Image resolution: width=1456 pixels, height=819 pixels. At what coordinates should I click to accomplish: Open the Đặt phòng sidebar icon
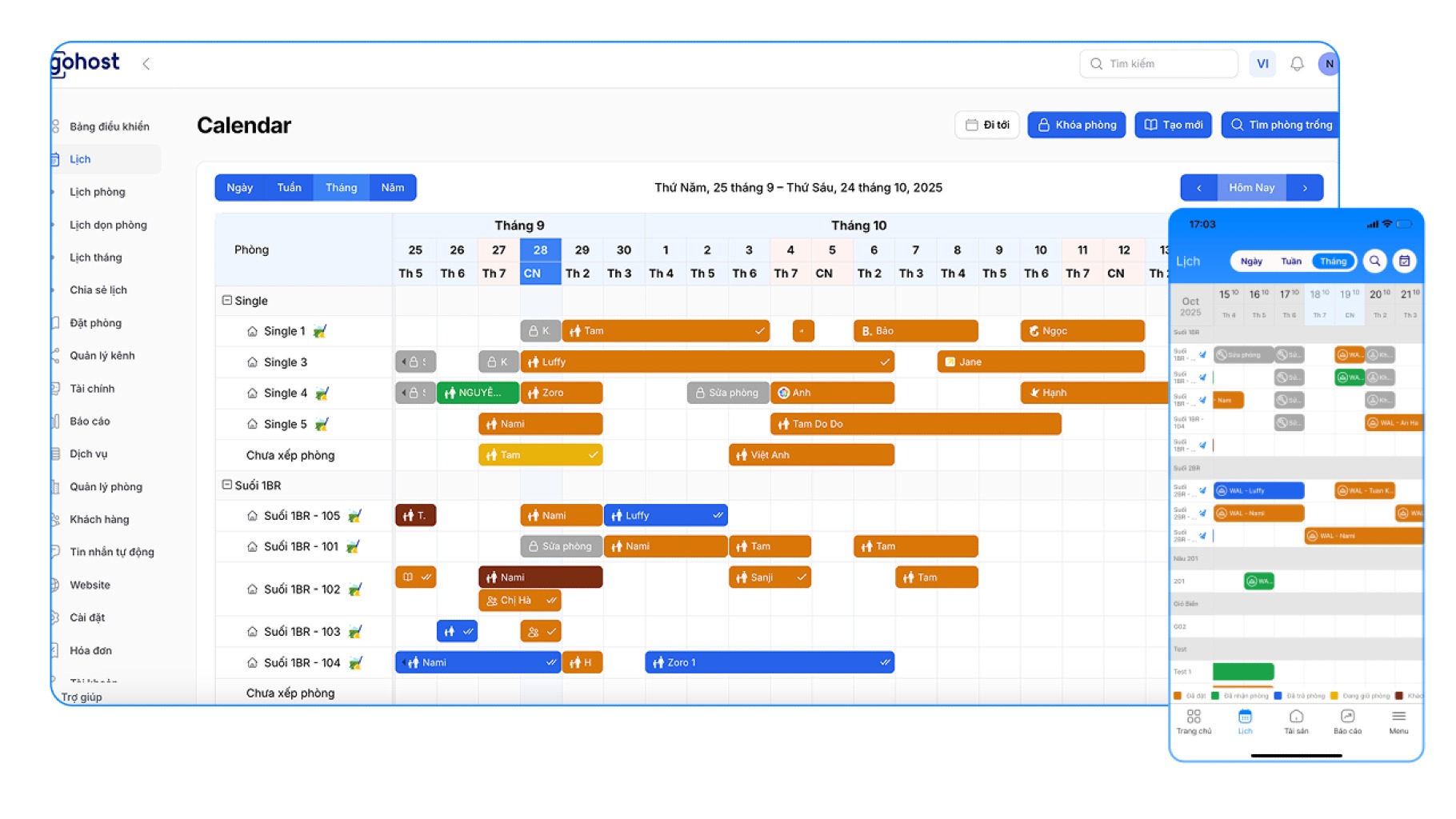click(x=54, y=322)
